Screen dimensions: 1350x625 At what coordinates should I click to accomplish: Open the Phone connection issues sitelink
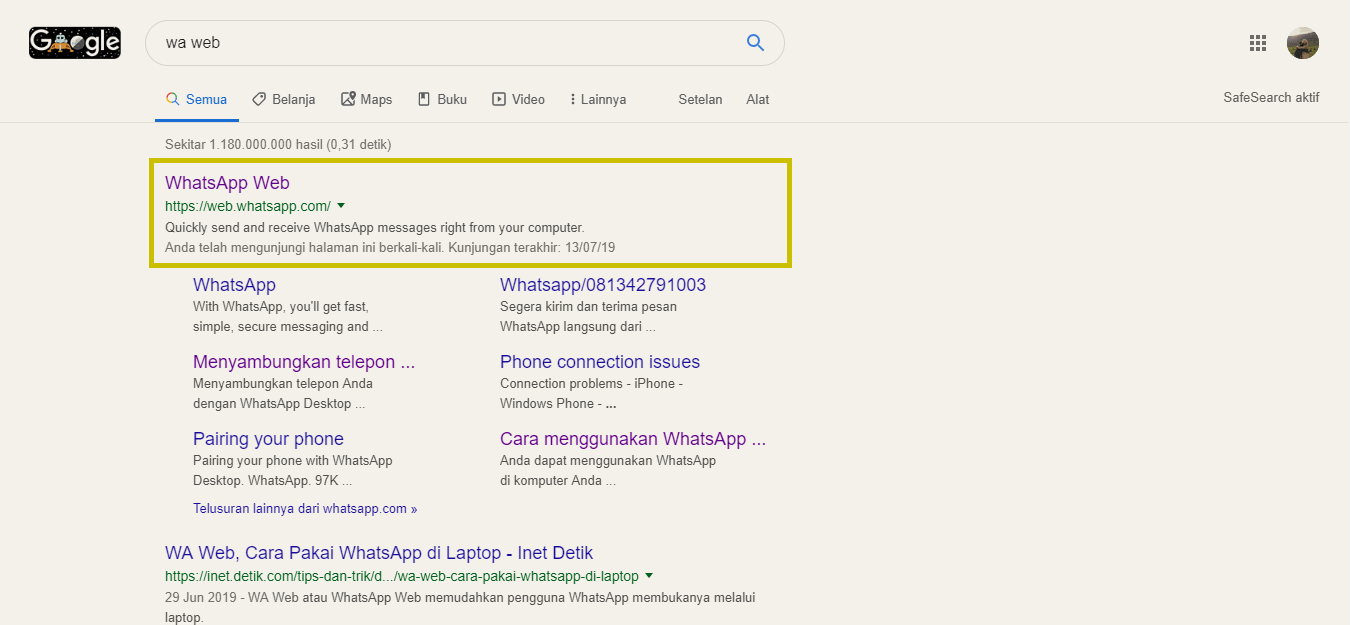600,362
